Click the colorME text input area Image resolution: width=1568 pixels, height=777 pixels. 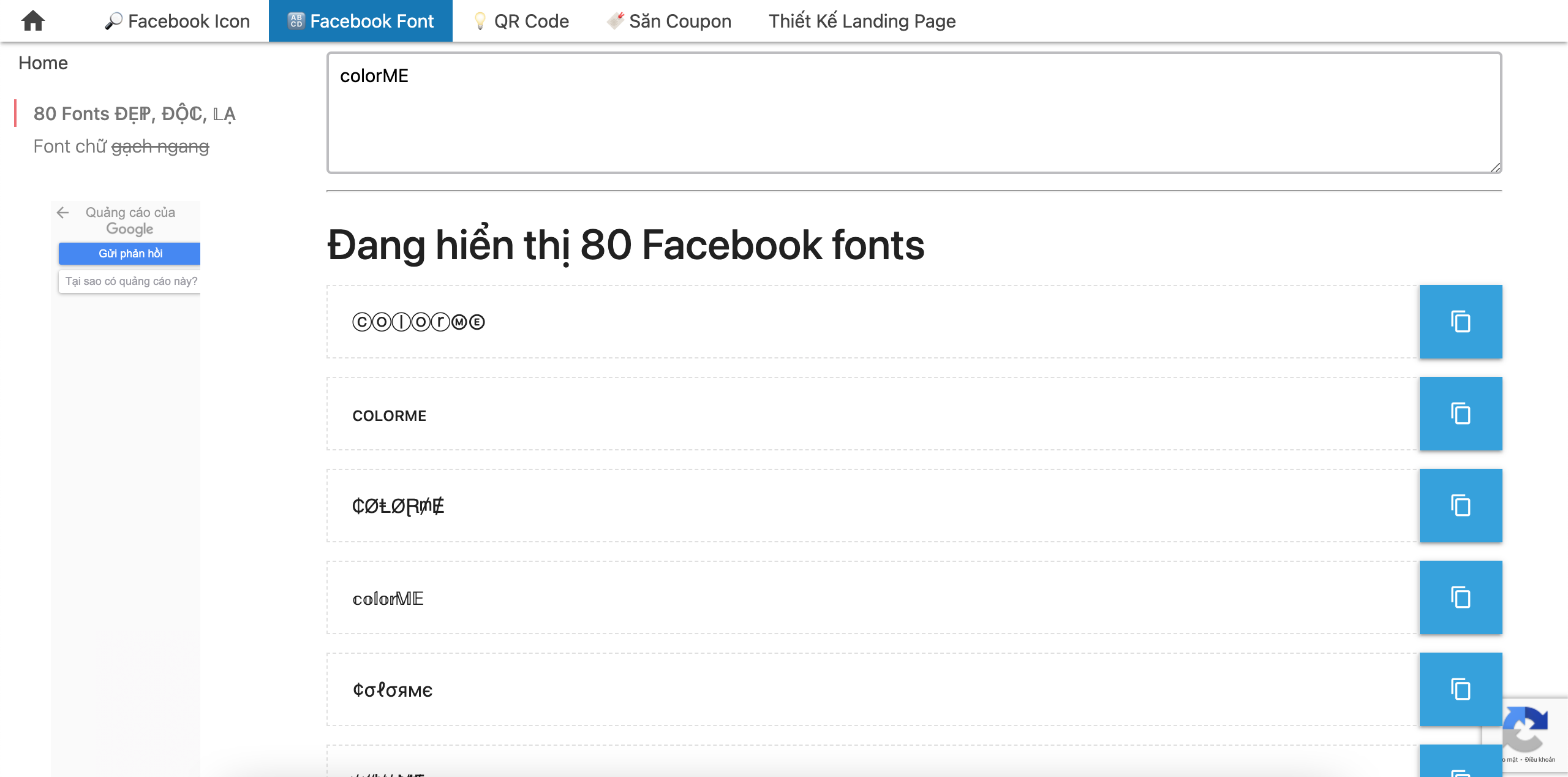coord(914,113)
